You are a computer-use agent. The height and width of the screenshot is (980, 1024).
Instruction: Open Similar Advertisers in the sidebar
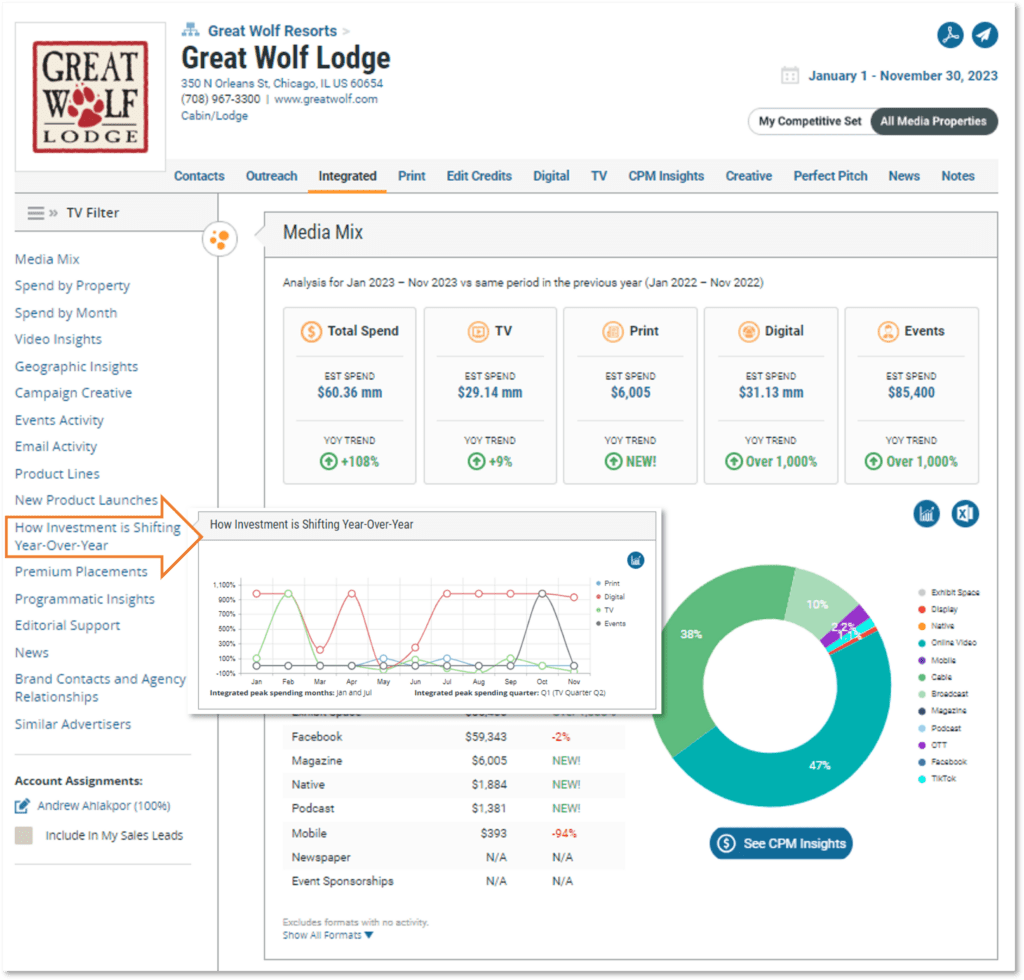73,724
